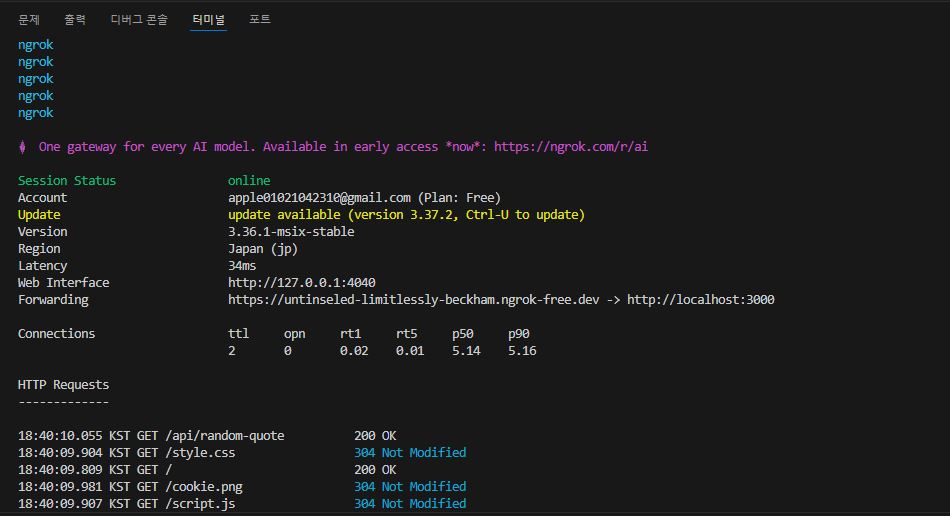Select the 디버그 콘솔 tab
The height and width of the screenshot is (516, 950).
pos(139,19)
